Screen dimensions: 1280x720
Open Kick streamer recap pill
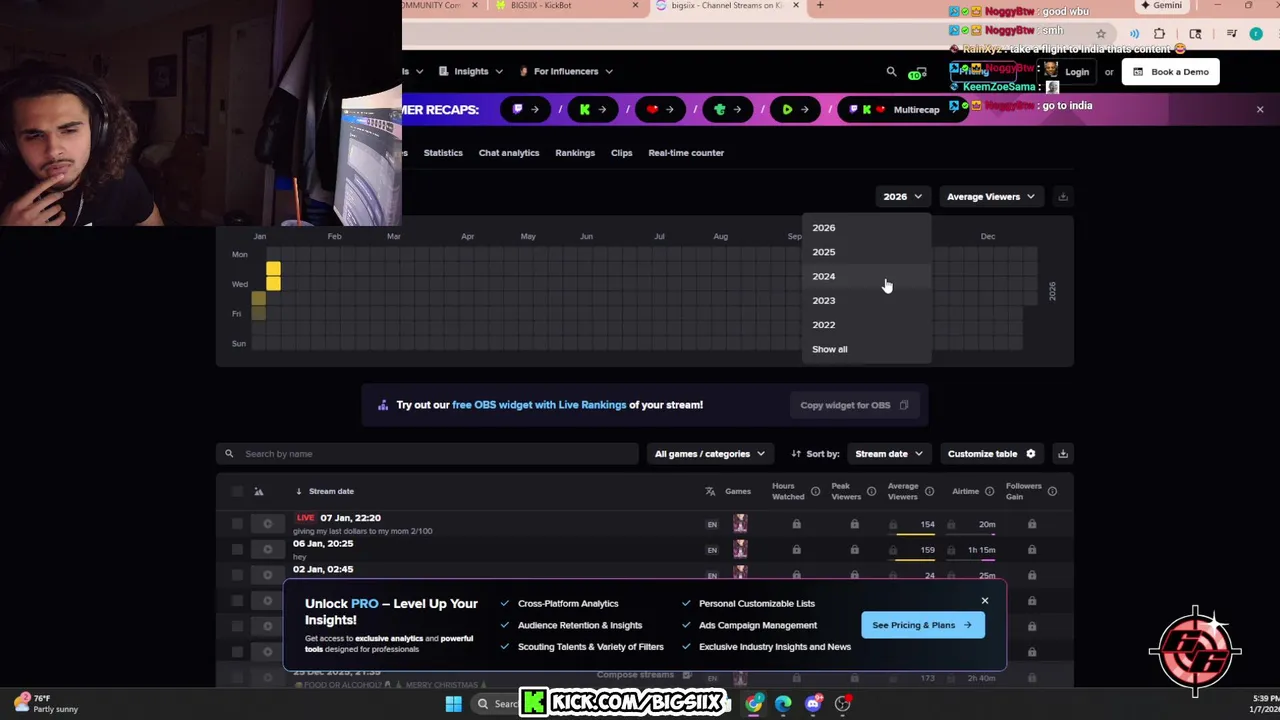pyautogui.click(x=593, y=109)
